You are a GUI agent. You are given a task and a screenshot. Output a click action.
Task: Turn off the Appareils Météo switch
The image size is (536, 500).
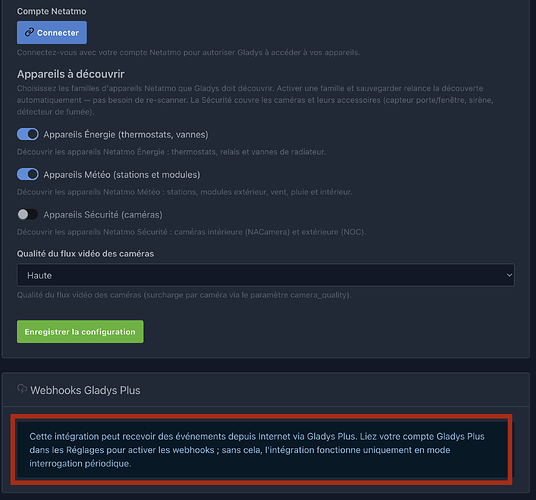click(x=28, y=174)
